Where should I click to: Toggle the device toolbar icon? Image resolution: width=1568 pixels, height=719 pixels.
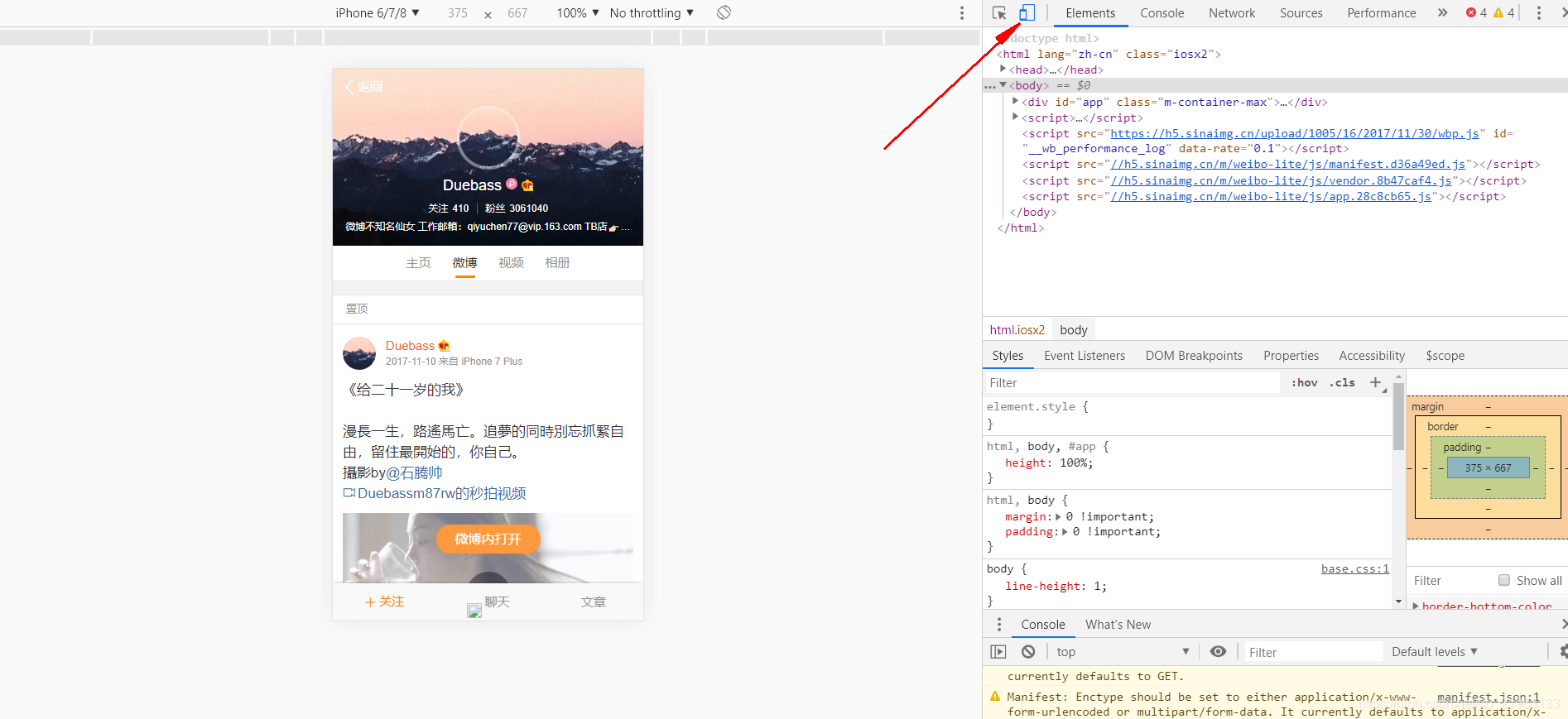(x=1027, y=12)
